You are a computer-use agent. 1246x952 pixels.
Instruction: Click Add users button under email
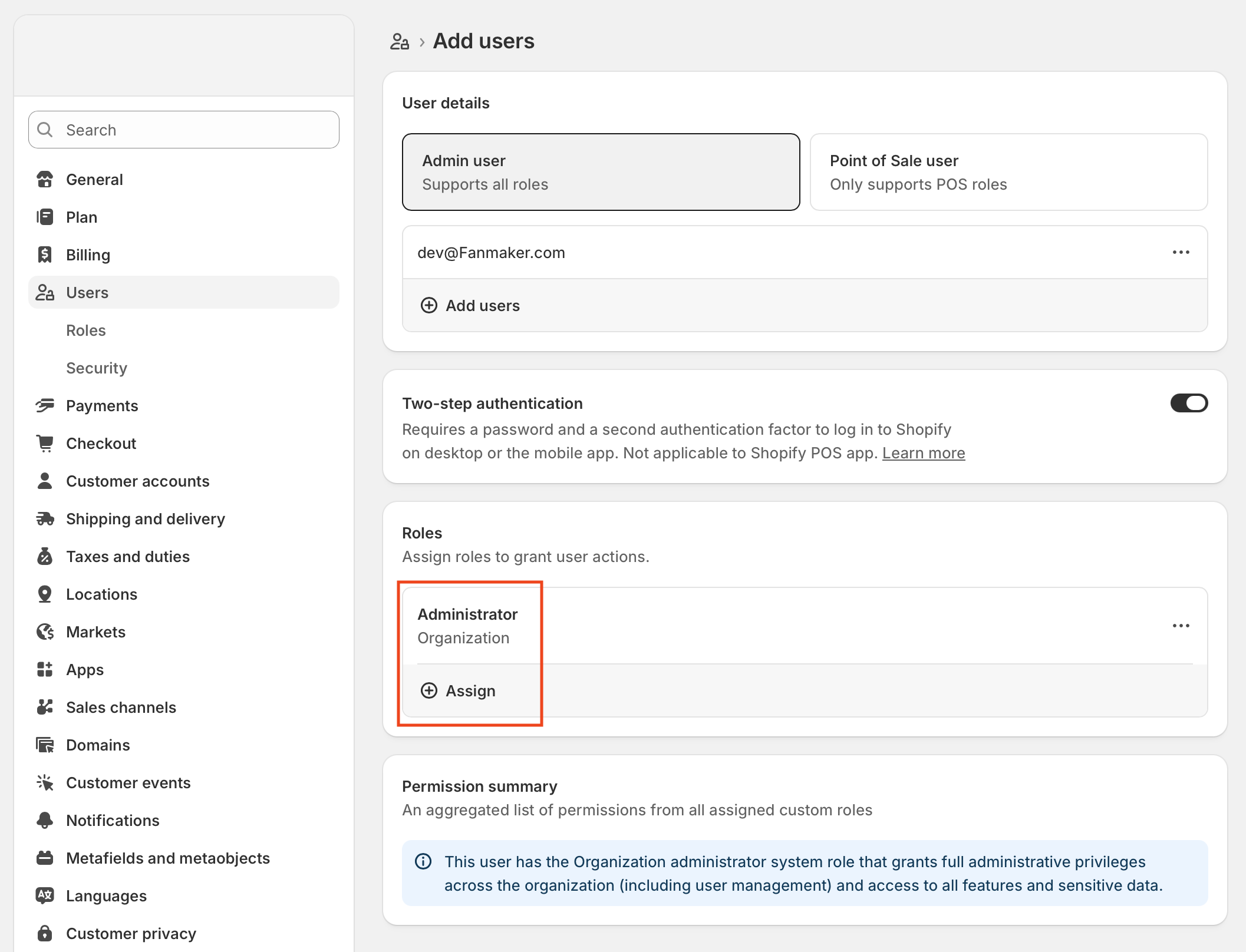(470, 305)
